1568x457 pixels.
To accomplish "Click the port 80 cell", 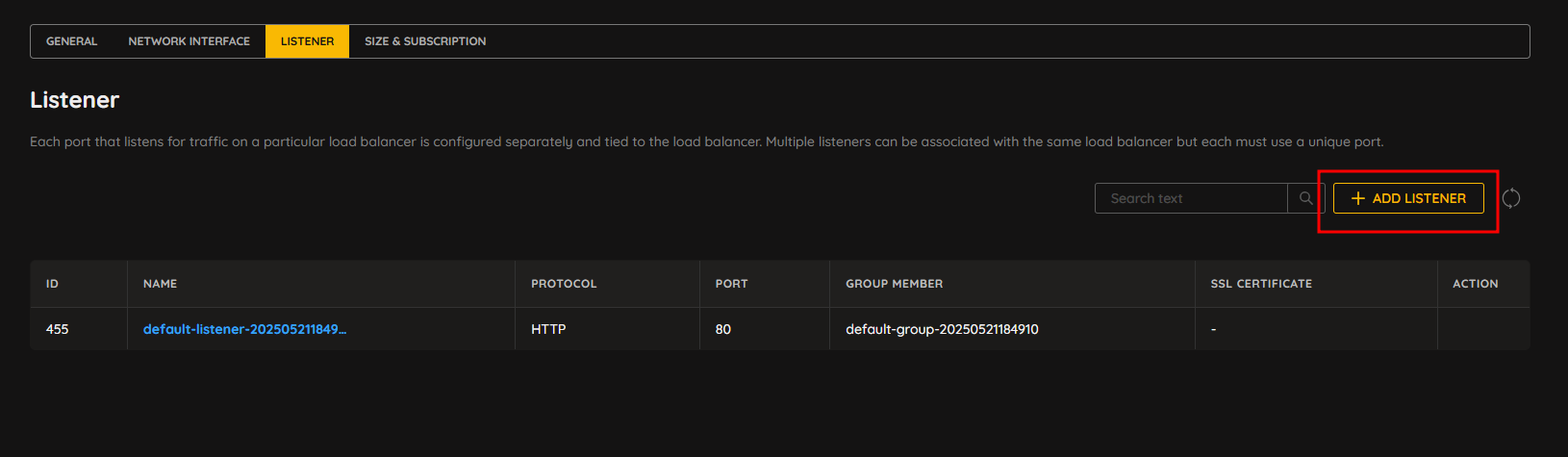I will click(765, 329).
